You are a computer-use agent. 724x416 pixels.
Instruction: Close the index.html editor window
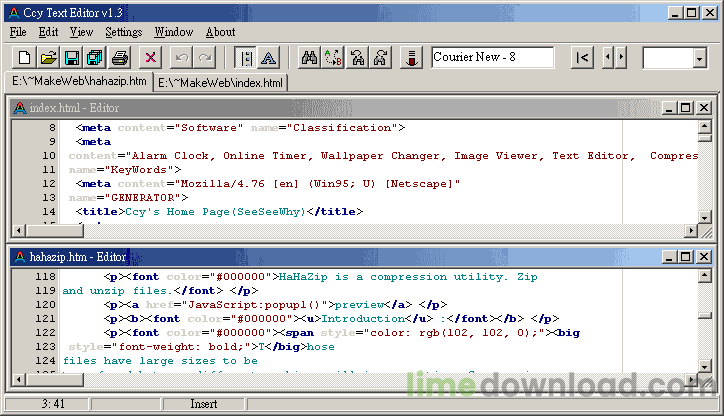704,108
